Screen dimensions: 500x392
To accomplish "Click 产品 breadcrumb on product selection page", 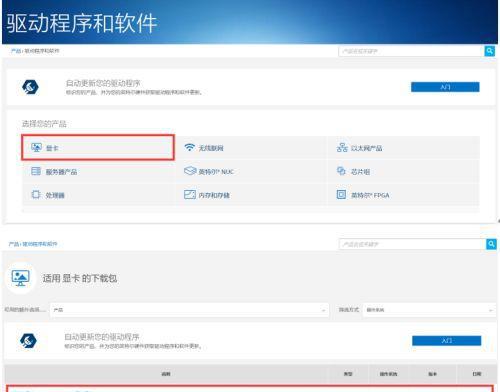I will pyautogui.click(x=16, y=51).
